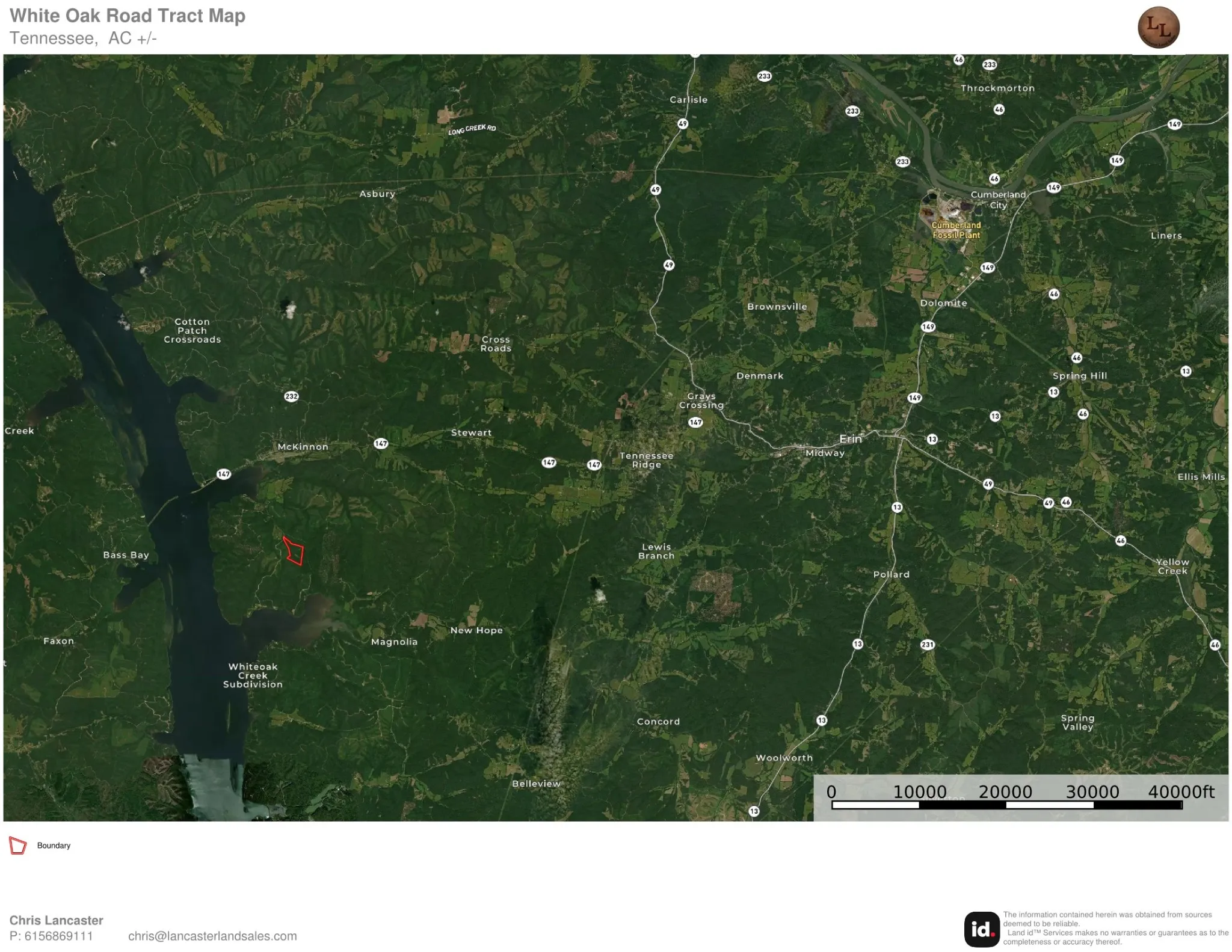Click the McKinnon place label
The width and height of the screenshot is (1232, 952).
tap(303, 447)
